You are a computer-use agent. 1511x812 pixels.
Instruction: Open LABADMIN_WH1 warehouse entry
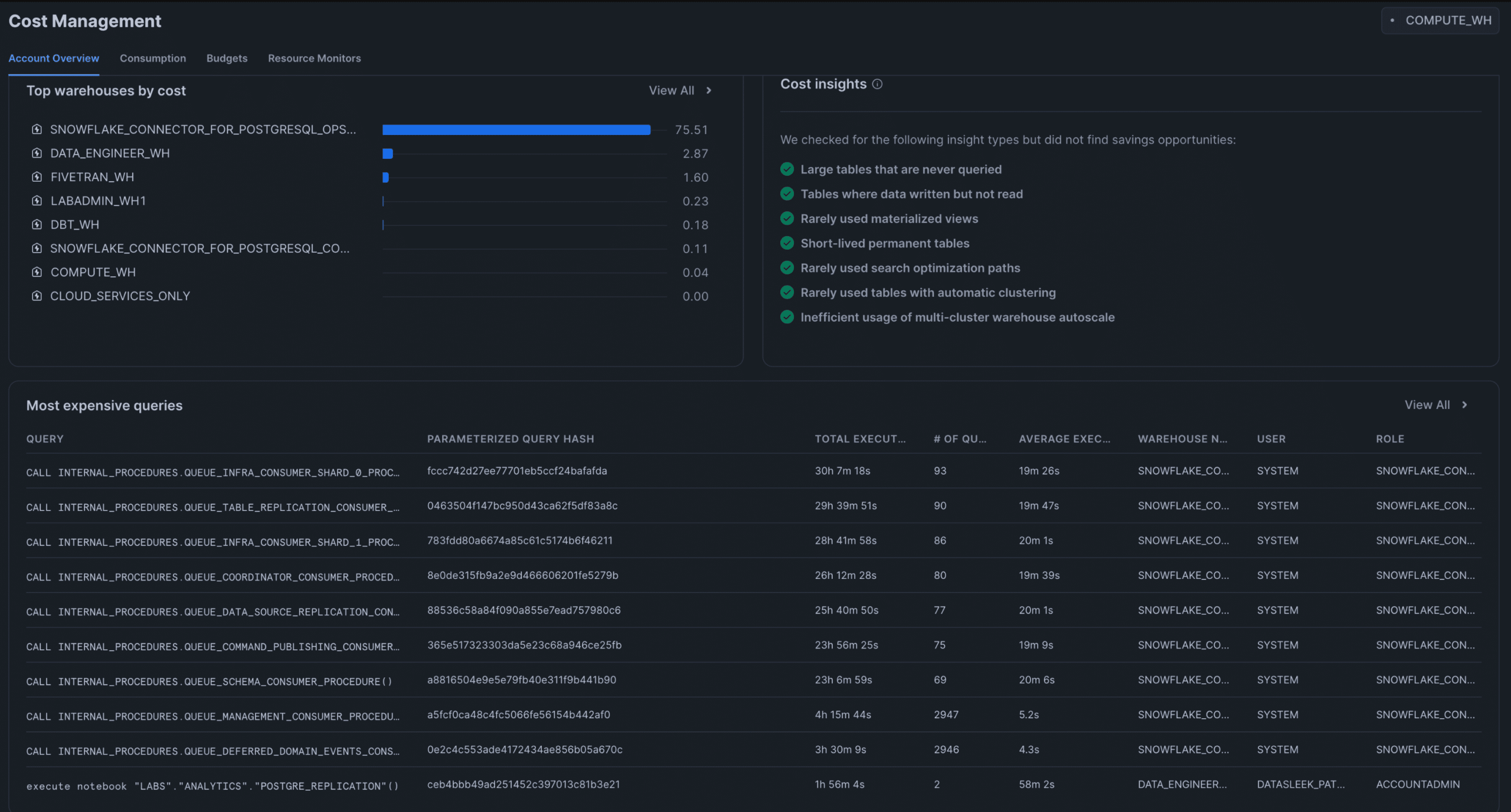[98, 201]
